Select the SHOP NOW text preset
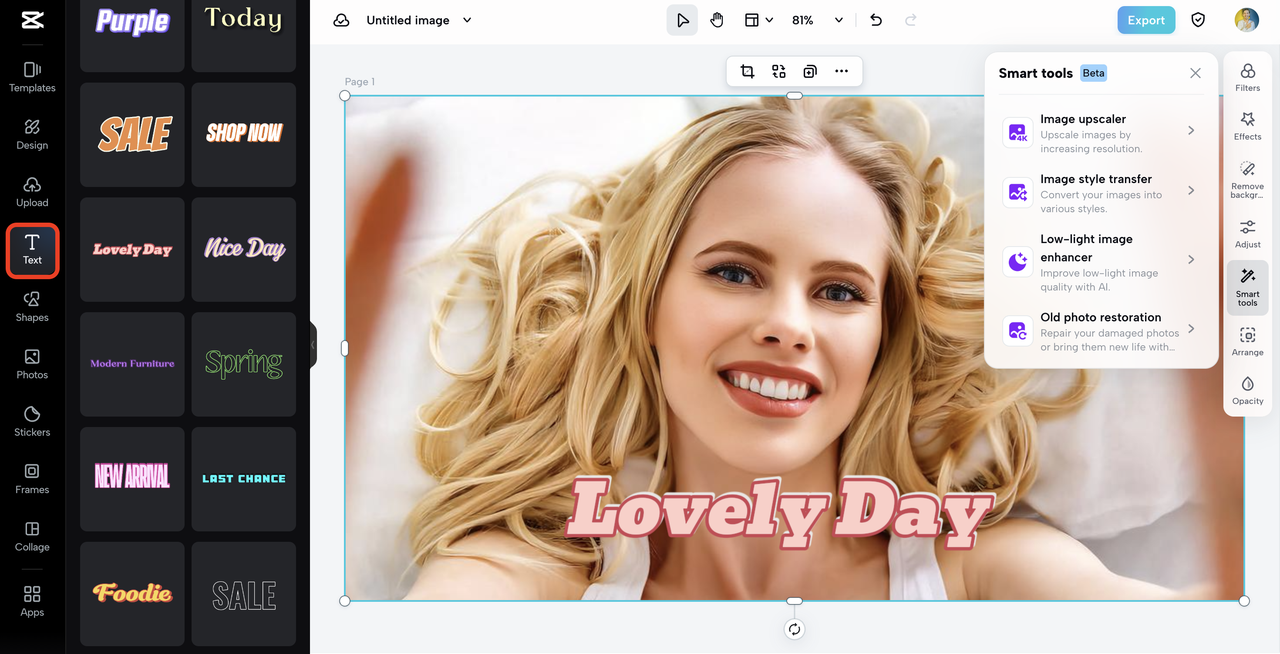The height and width of the screenshot is (654, 1280). tap(244, 134)
